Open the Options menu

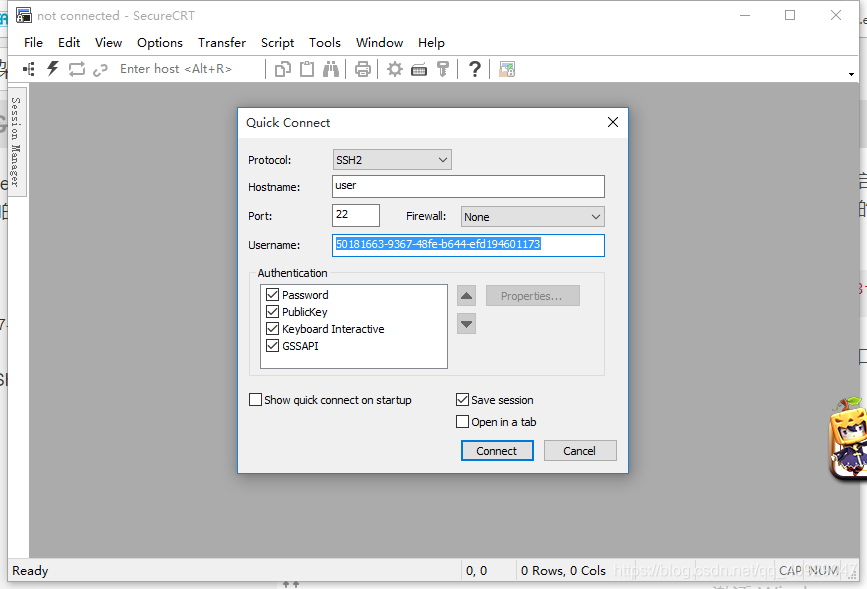point(160,43)
